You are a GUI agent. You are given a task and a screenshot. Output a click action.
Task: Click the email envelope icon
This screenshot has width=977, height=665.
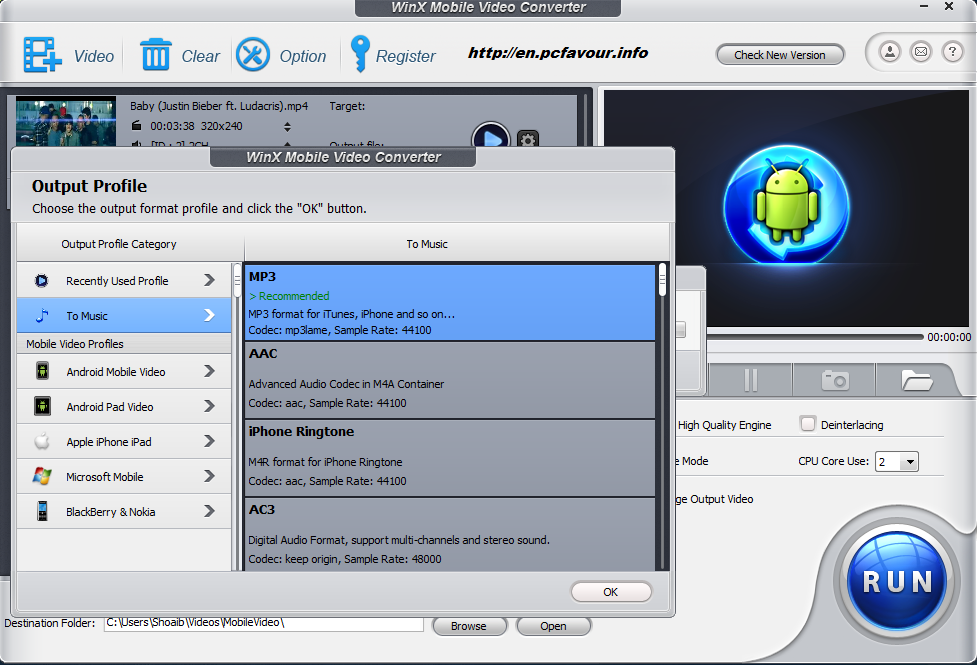pos(921,52)
